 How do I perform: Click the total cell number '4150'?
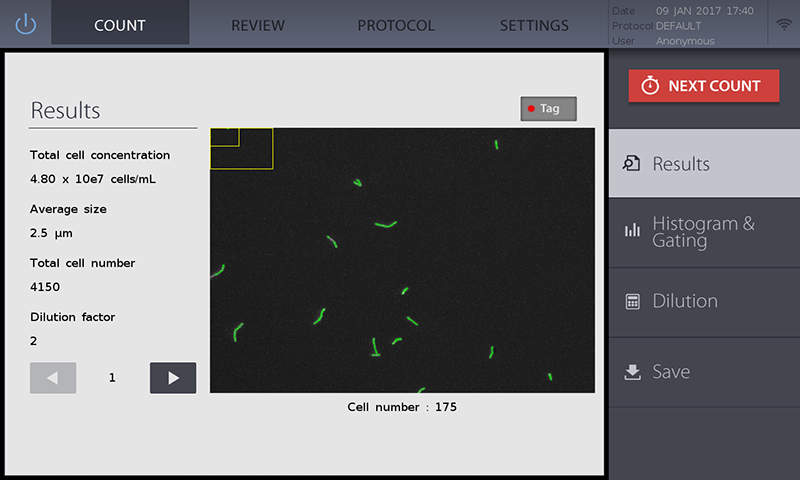coord(45,287)
